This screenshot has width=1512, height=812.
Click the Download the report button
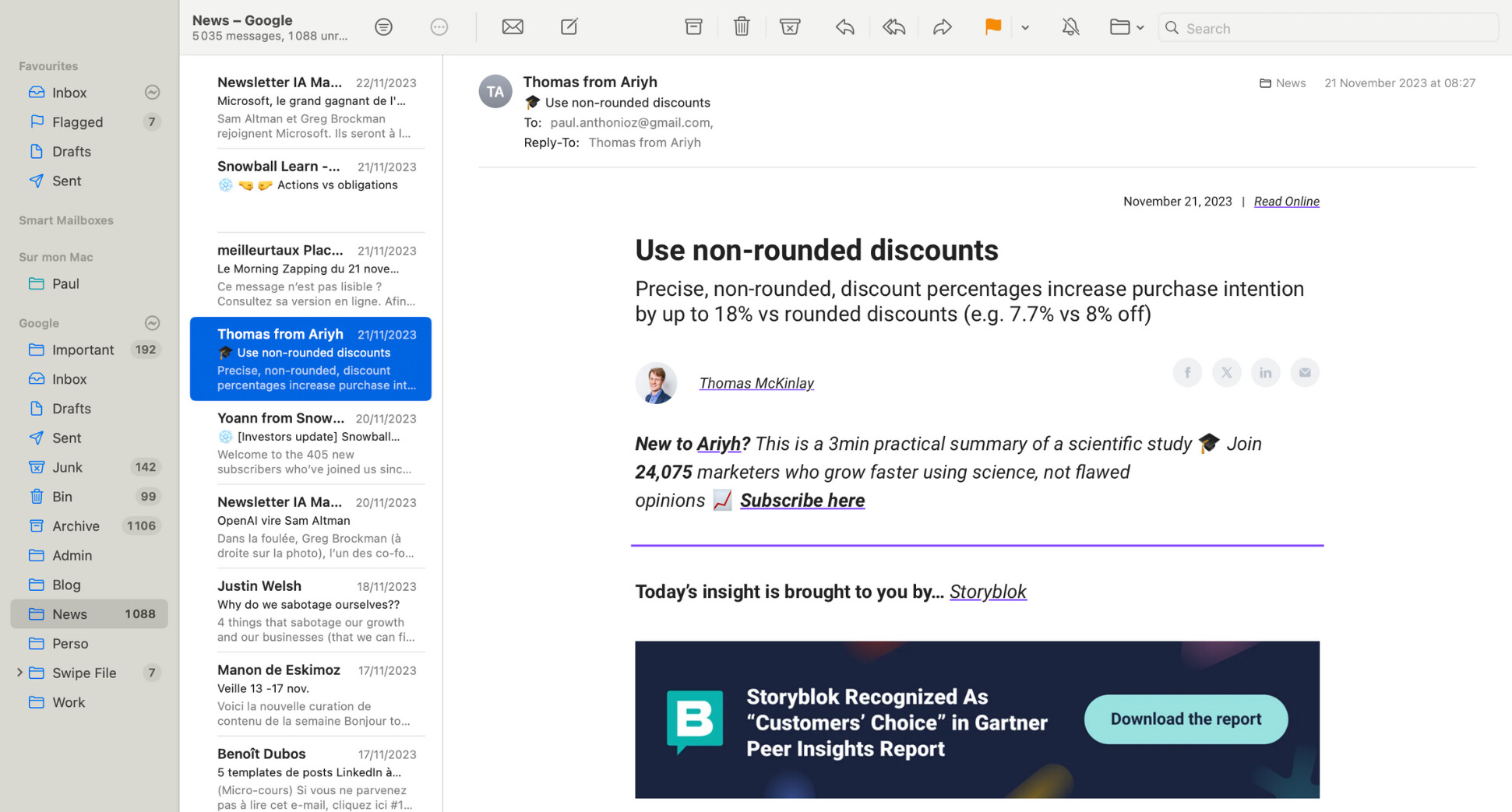pyautogui.click(x=1185, y=719)
